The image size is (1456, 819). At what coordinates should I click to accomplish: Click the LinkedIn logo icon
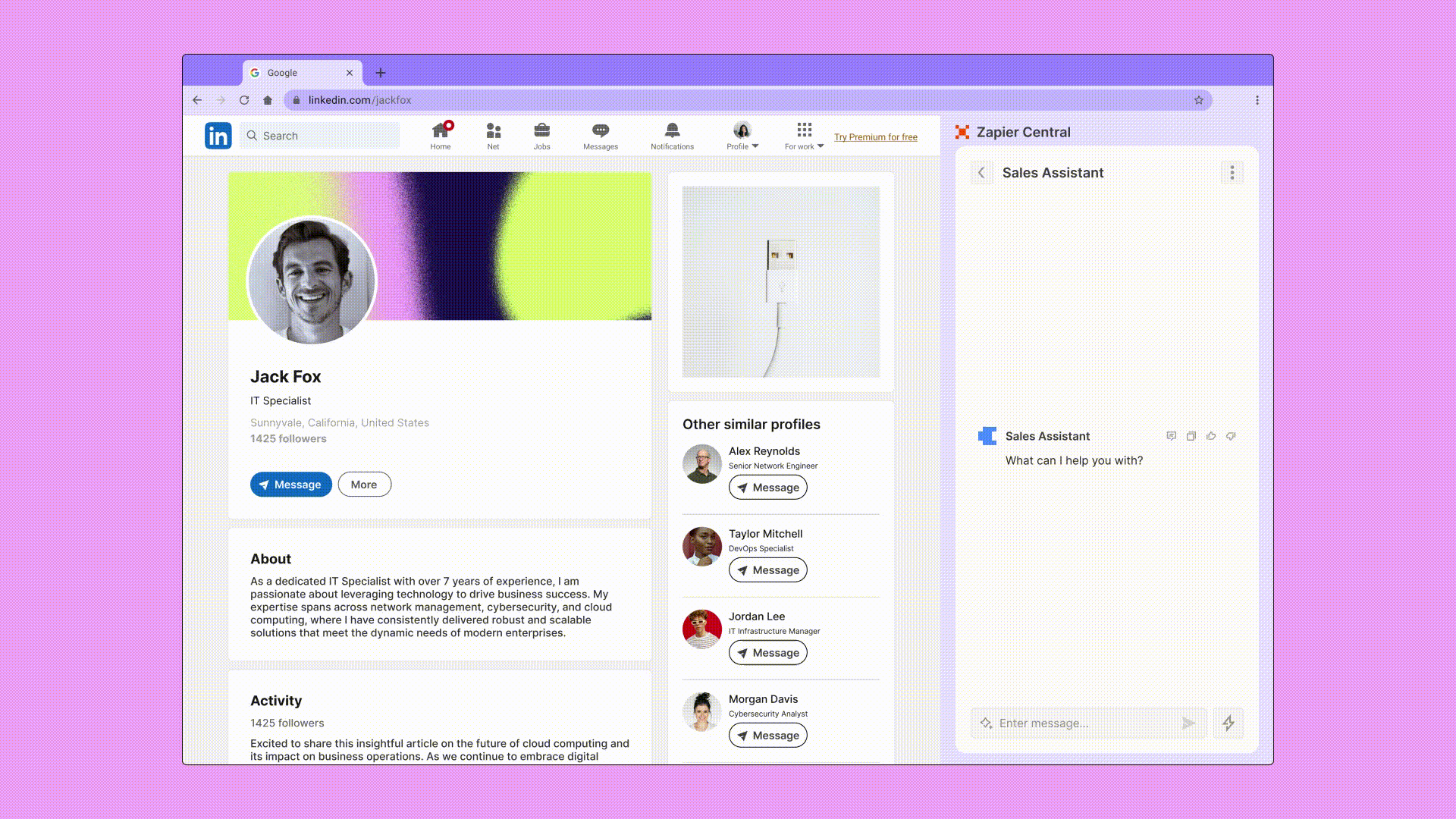[218, 136]
